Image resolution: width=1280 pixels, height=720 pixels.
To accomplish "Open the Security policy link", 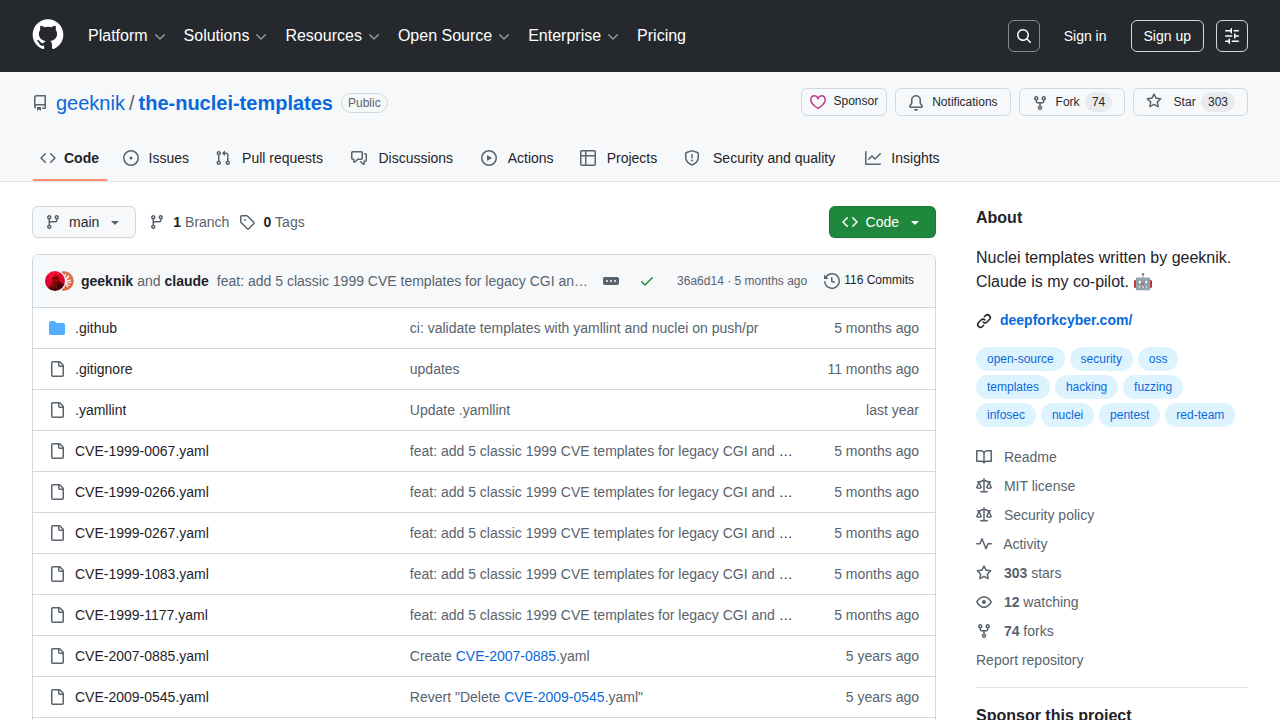I will (1049, 515).
